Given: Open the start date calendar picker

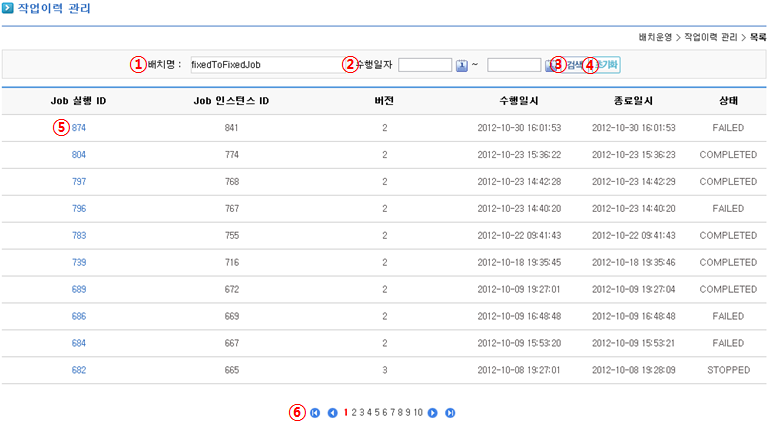Looking at the screenshot, I should click(462, 66).
